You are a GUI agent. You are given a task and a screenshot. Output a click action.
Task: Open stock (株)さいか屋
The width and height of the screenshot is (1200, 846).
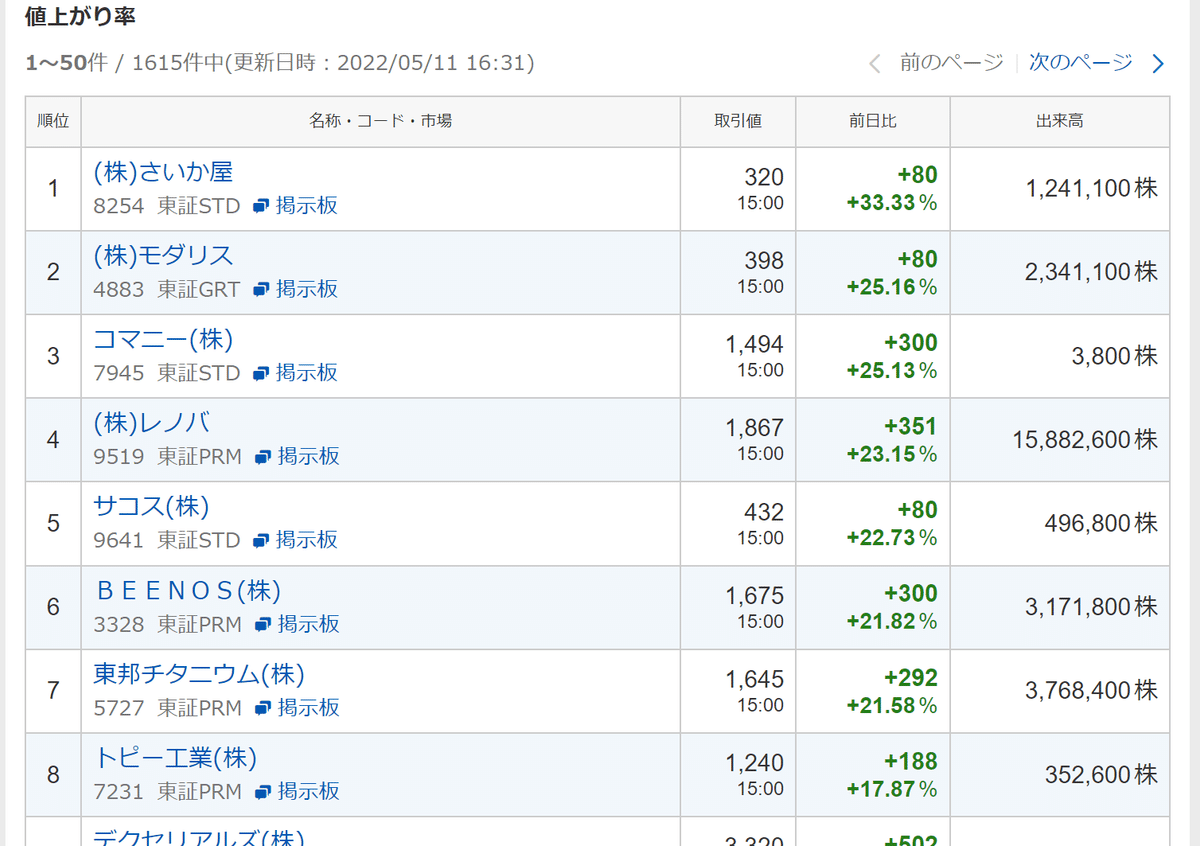click(163, 172)
